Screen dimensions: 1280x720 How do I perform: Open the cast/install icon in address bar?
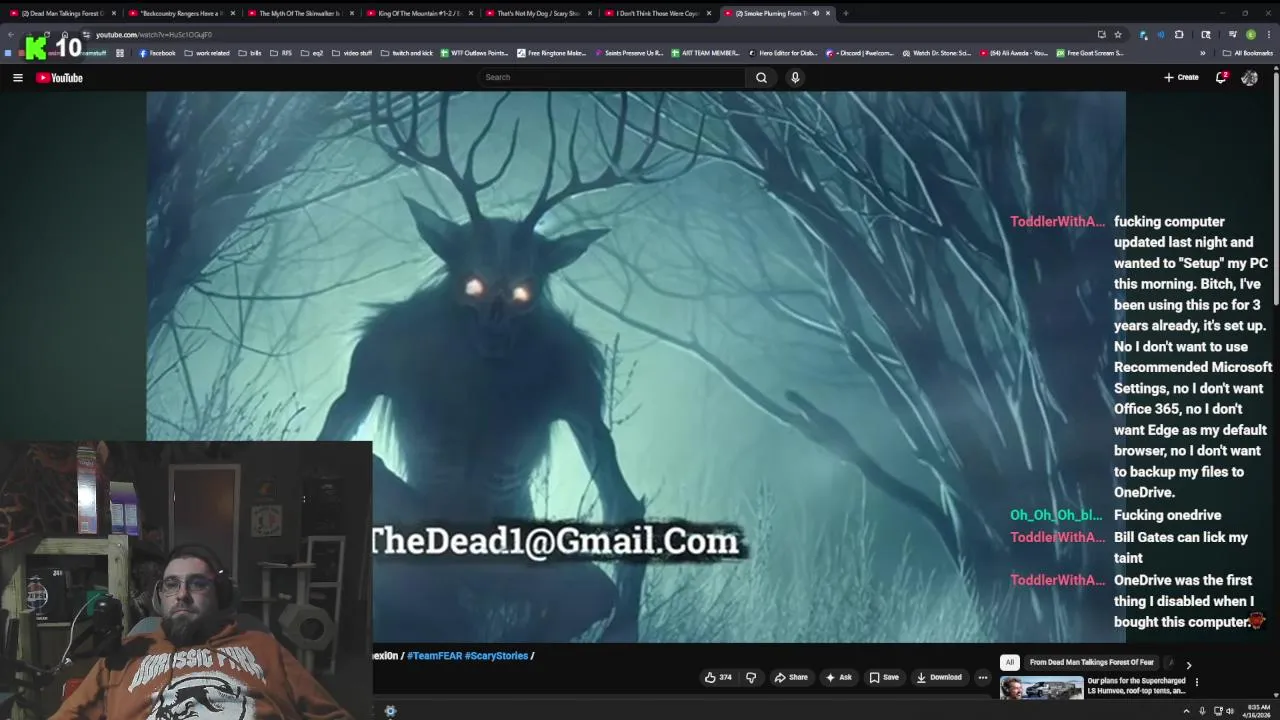[1101, 35]
